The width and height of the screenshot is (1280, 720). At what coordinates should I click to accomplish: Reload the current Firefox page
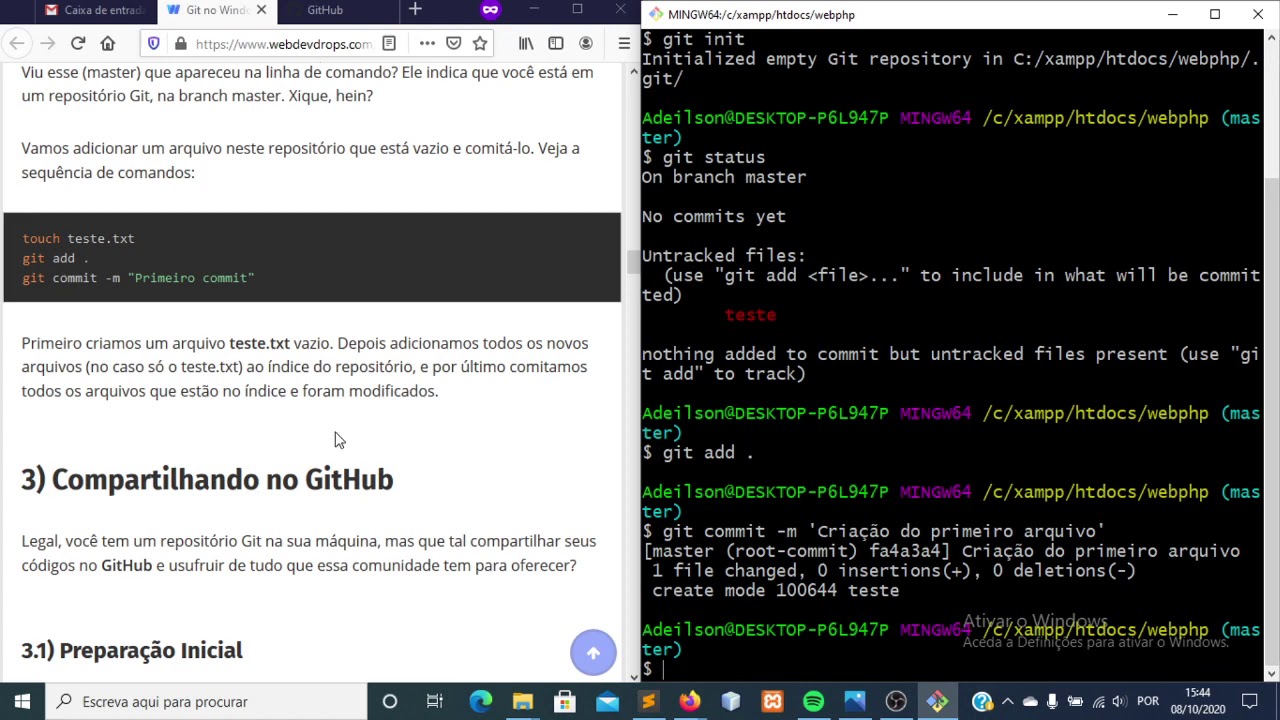click(x=78, y=43)
